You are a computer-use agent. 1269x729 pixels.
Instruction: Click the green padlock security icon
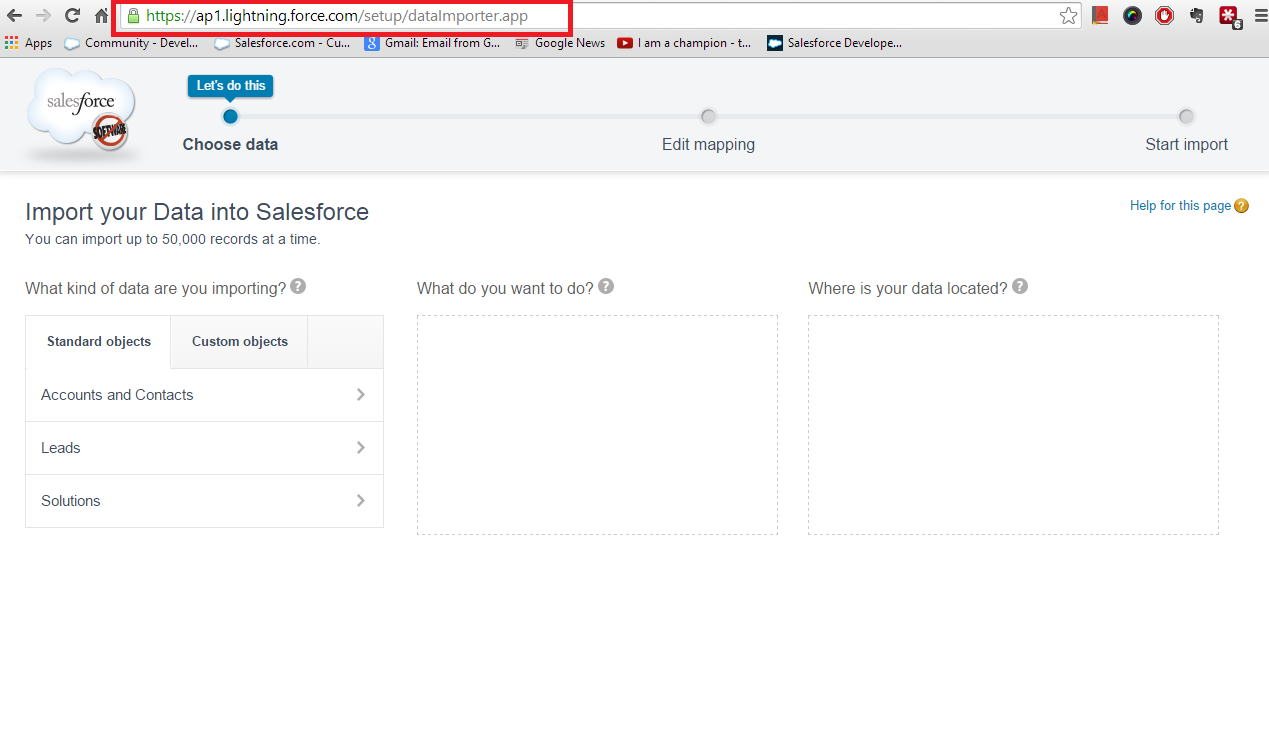click(133, 16)
